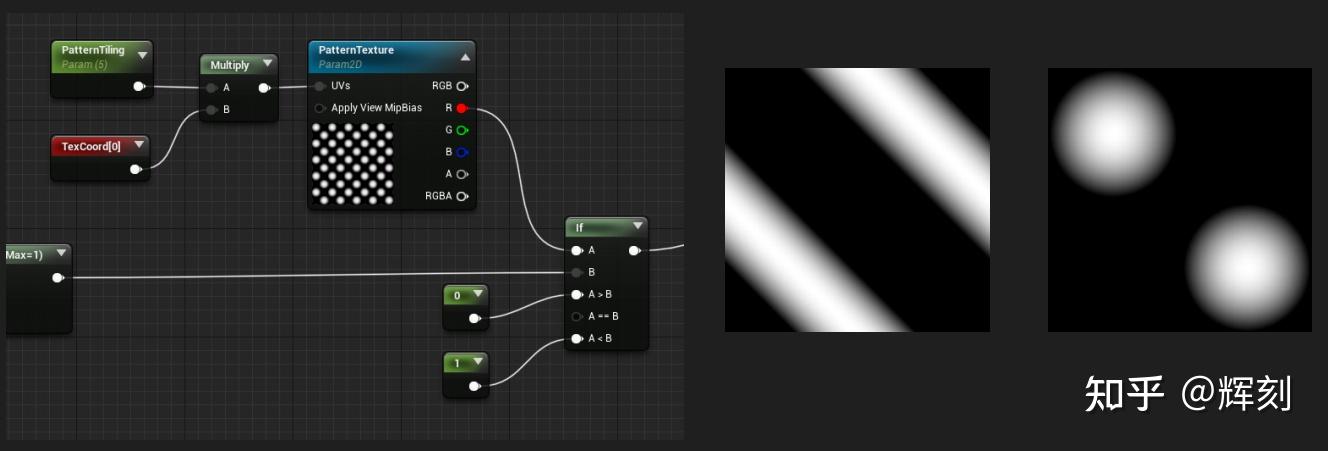
Task: Click If node output pin
Action: click(x=634, y=251)
